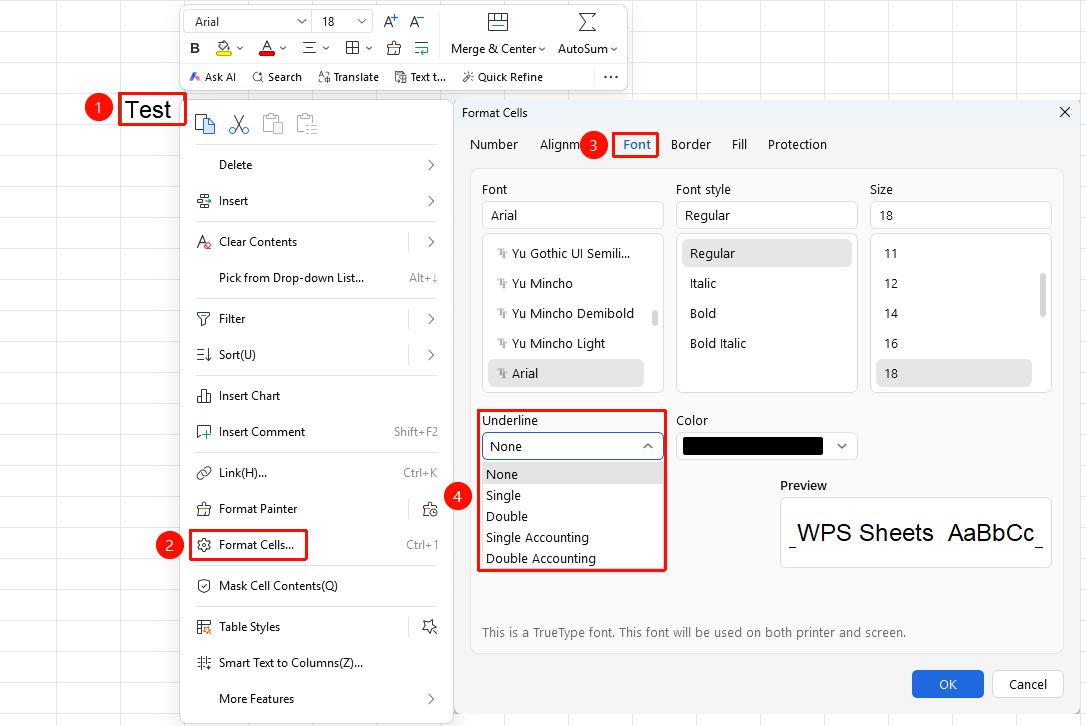Switch to the Number tab

point(494,145)
